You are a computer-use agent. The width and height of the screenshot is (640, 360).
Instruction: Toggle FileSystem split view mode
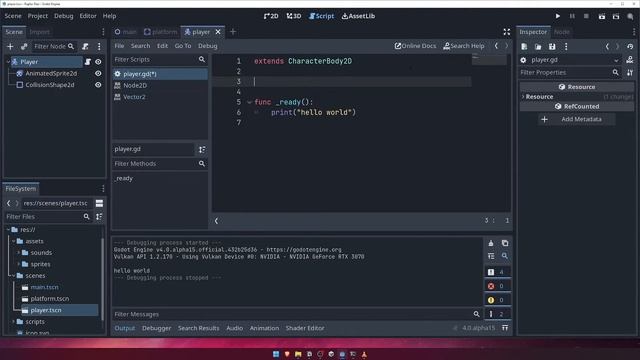point(99,203)
